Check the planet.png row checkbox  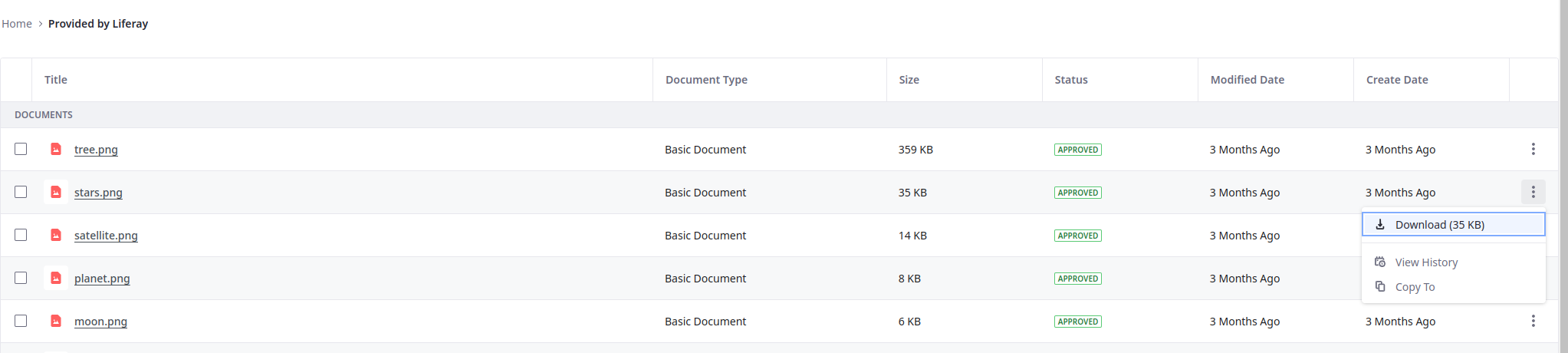(21, 278)
